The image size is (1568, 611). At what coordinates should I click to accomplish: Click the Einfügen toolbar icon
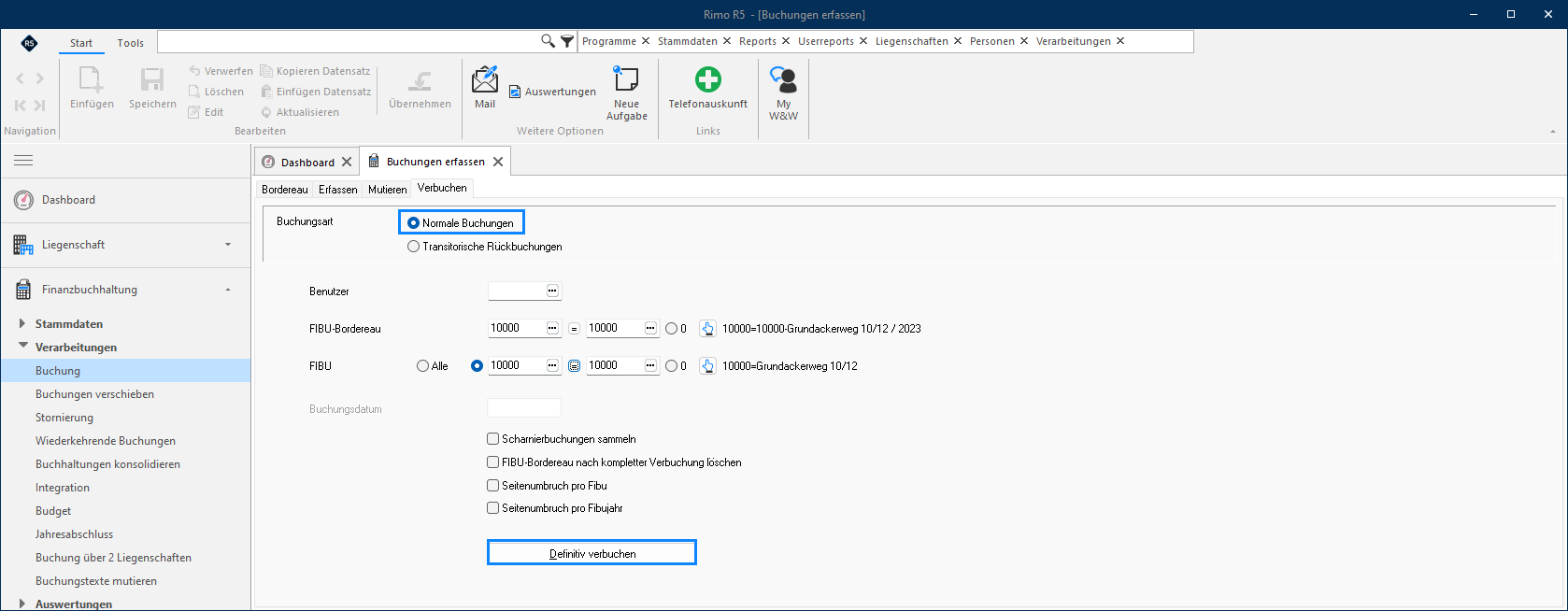click(92, 80)
